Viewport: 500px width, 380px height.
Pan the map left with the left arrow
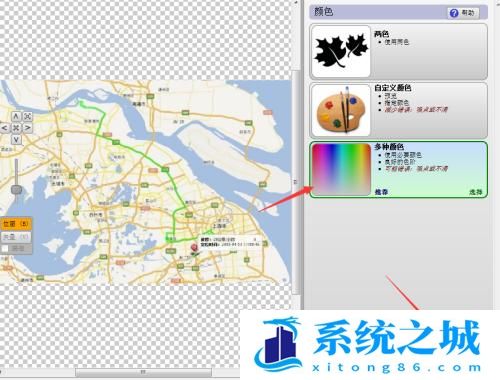click(5, 128)
